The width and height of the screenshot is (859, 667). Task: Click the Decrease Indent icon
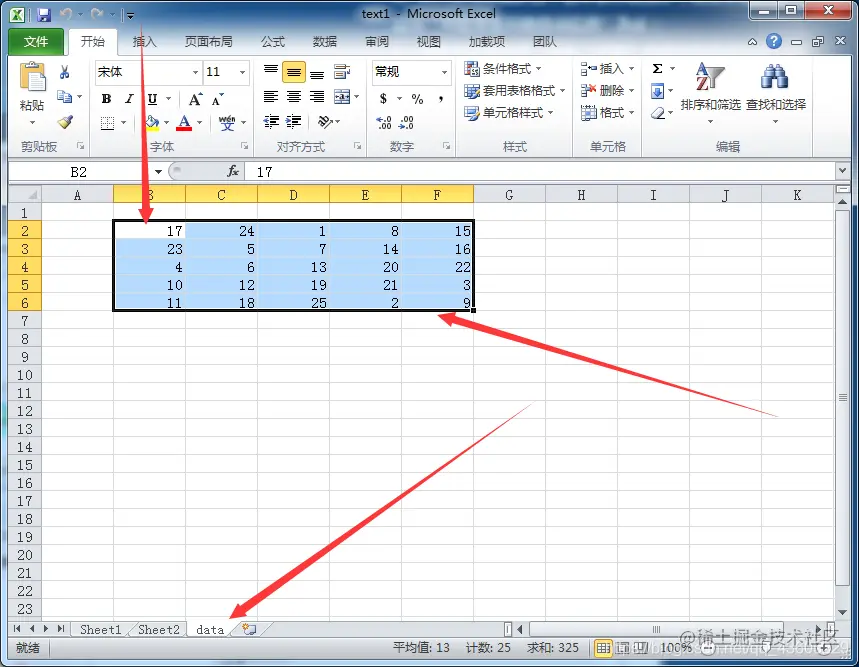tap(271, 122)
